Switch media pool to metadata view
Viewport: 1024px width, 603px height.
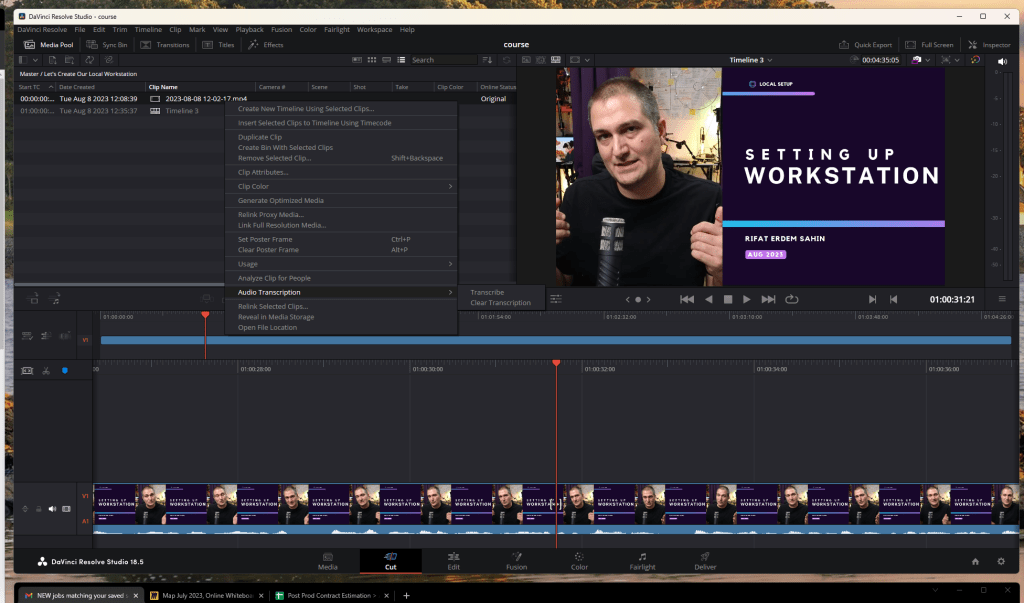[357, 59]
